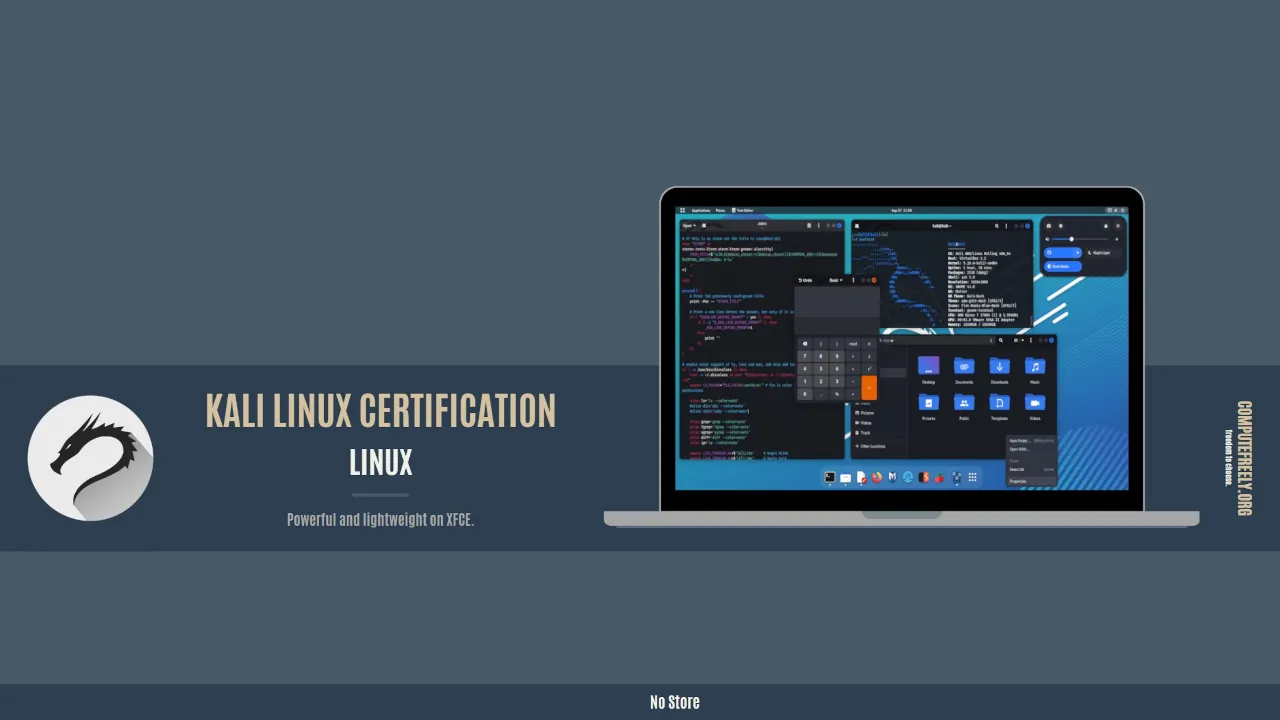Viewport: 1280px width, 720px height.
Task: Click the clock date in top bar
Action: pyautogui.click(x=902, y=210)
